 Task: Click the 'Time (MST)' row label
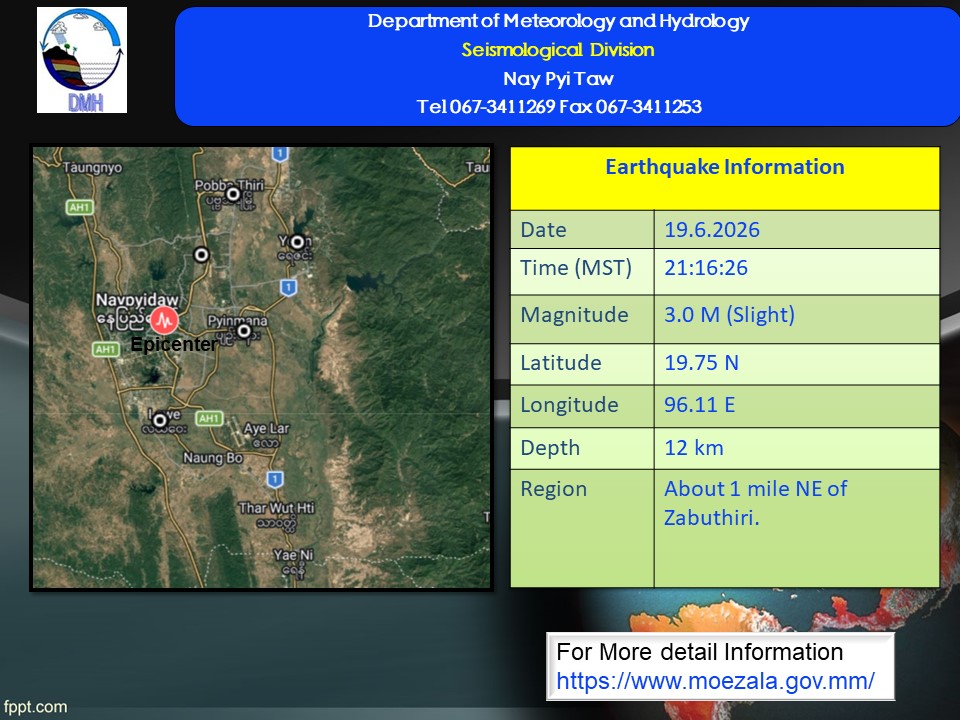point(576,268)
